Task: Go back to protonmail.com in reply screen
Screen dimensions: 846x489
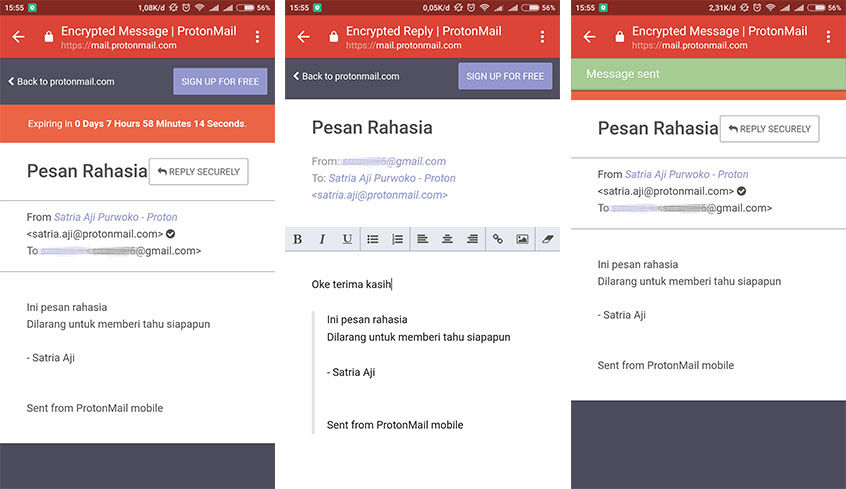Action: 346,76
